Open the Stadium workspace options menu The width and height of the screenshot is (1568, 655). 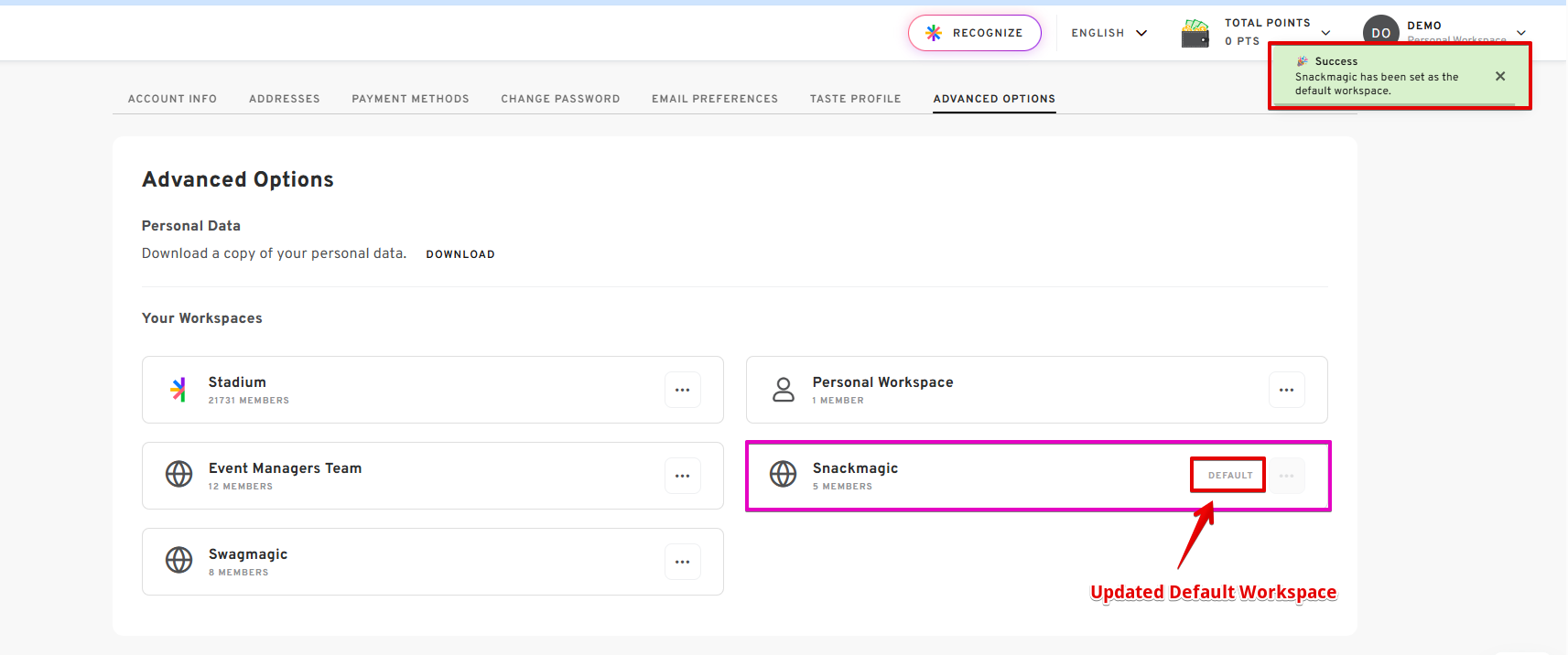click(x=683, y=390)
